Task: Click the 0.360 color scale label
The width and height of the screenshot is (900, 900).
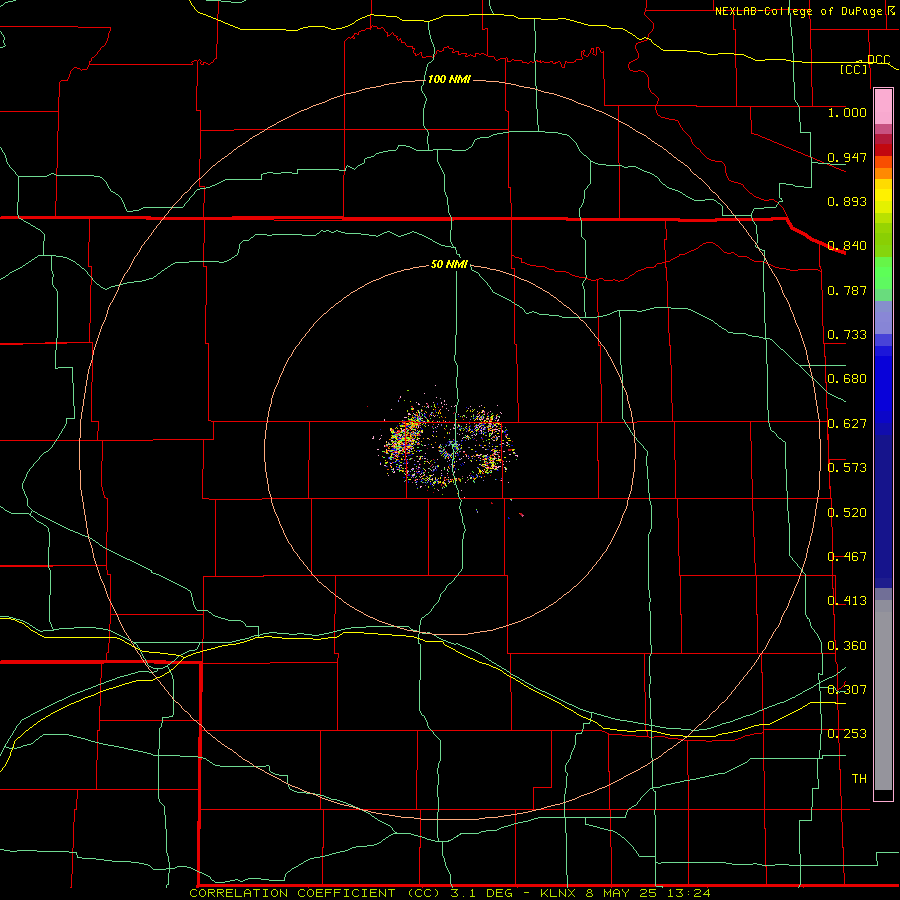Action: click(847, 646)
